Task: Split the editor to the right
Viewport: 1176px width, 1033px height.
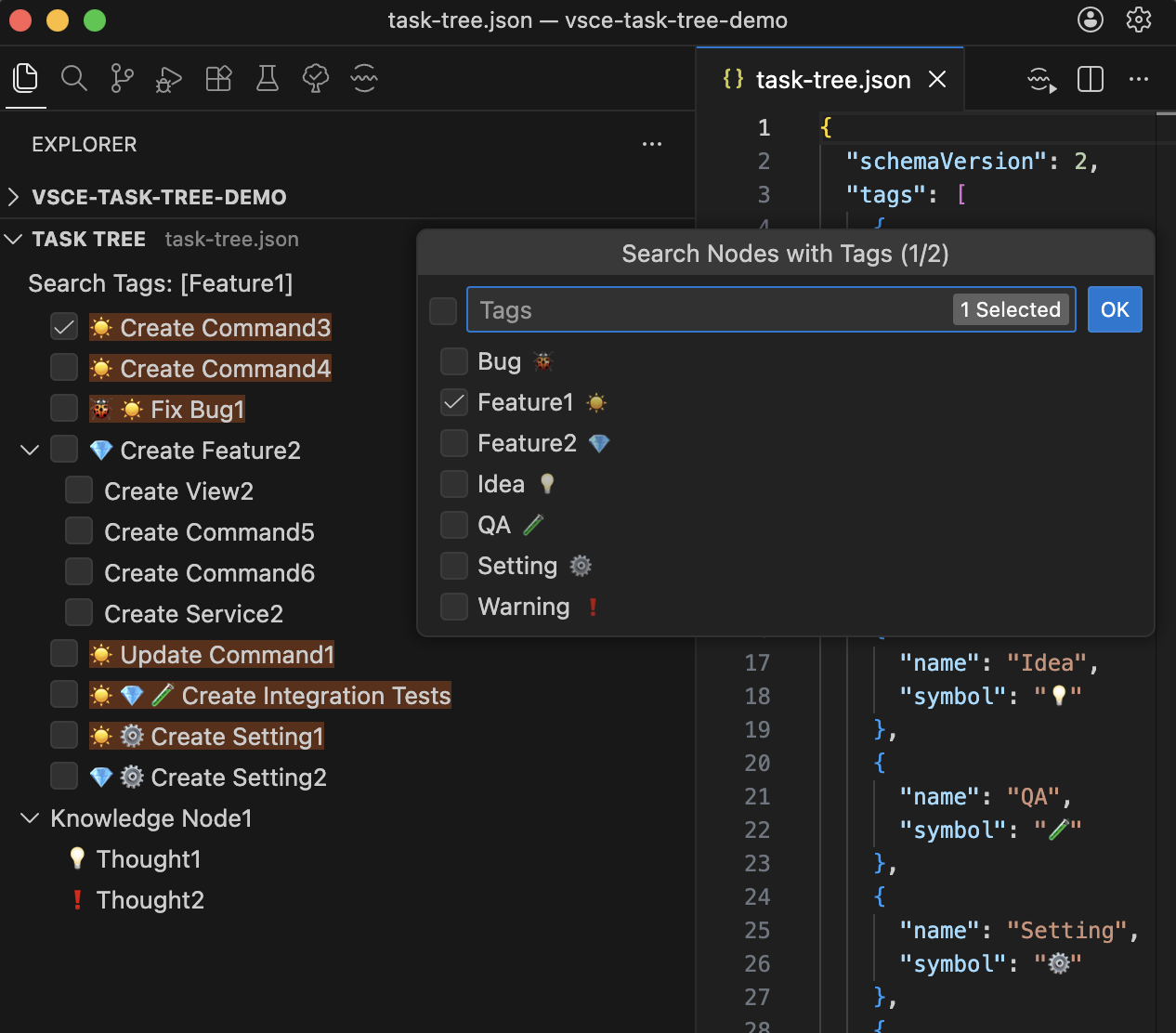Action: pos(1091,80)
